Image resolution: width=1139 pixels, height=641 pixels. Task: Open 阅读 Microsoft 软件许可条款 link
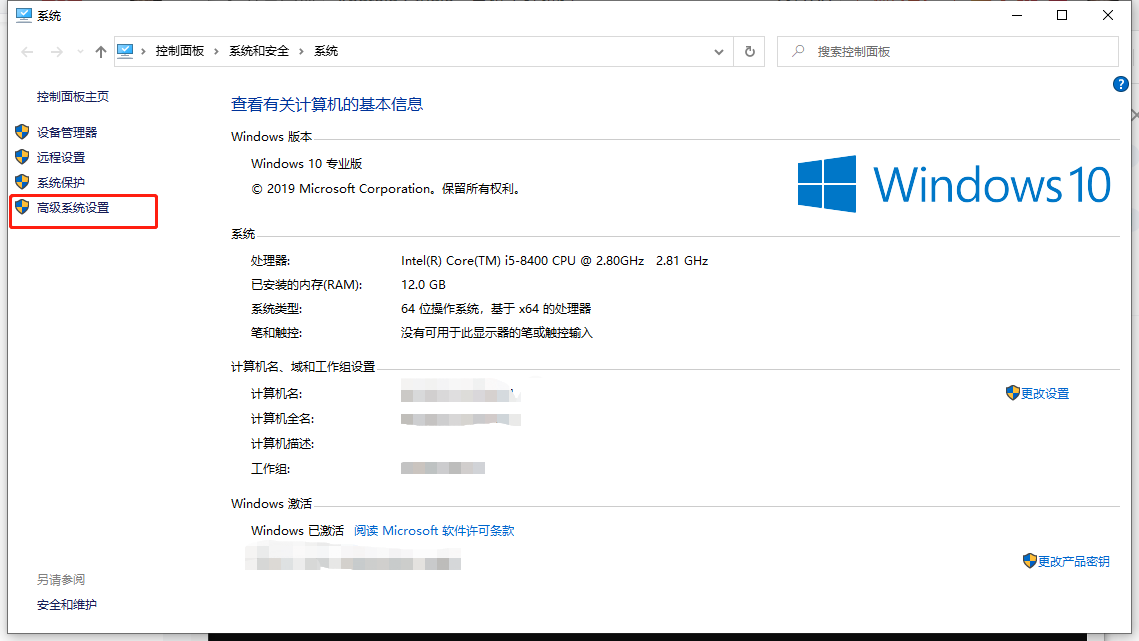[x=434, y=531]
